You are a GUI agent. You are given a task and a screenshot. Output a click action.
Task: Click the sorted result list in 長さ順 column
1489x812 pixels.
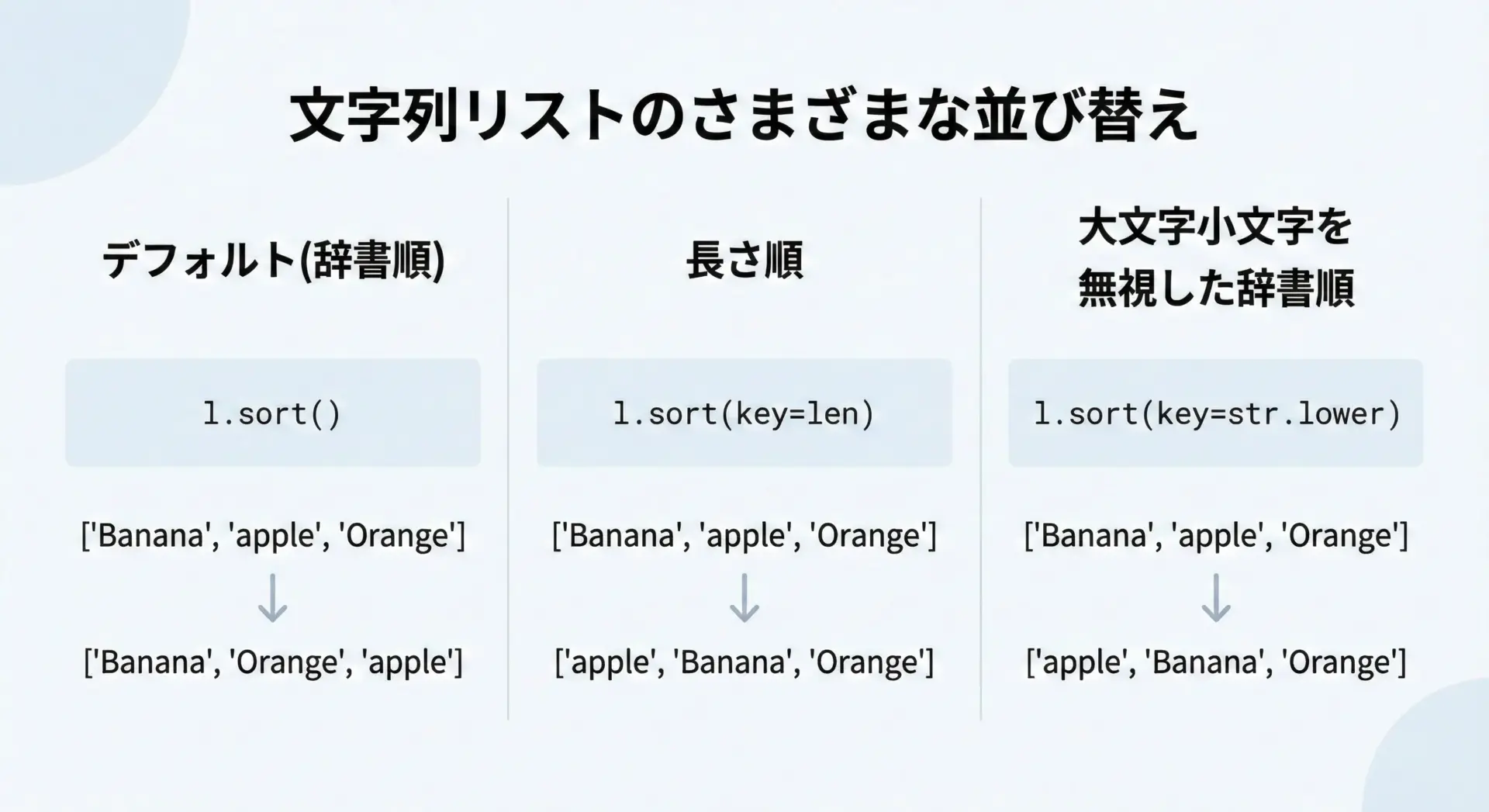[744, 662]
